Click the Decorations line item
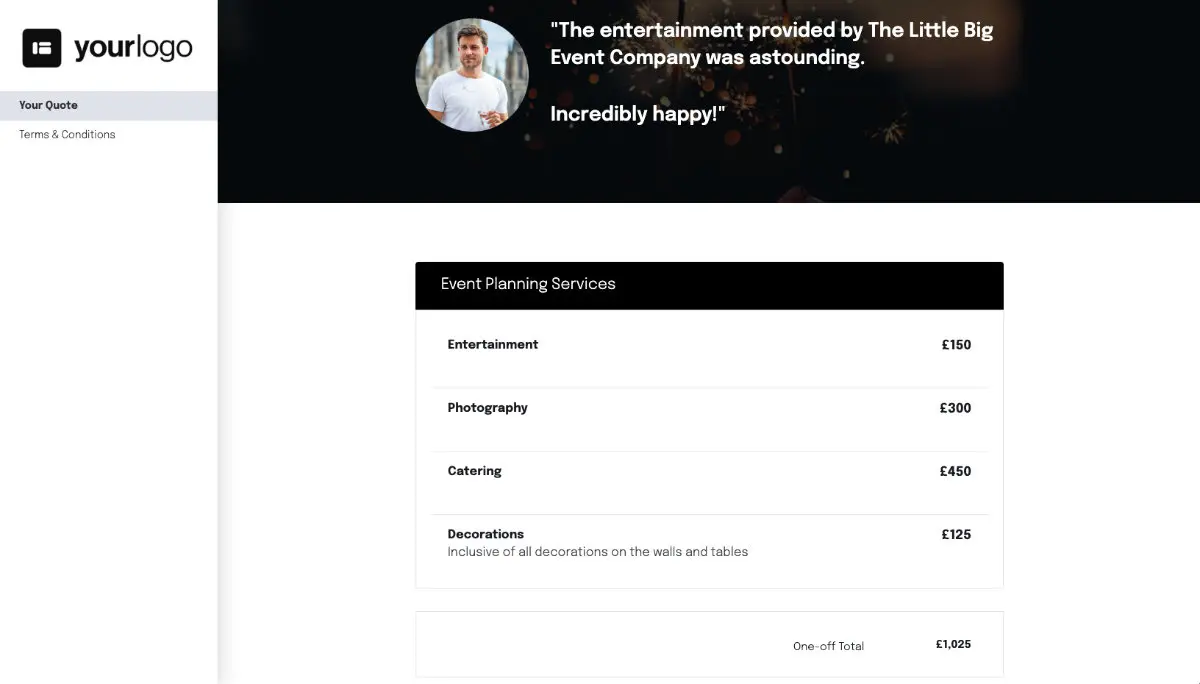This screenshot has height=684, width=1200. [x=486, y=533]
